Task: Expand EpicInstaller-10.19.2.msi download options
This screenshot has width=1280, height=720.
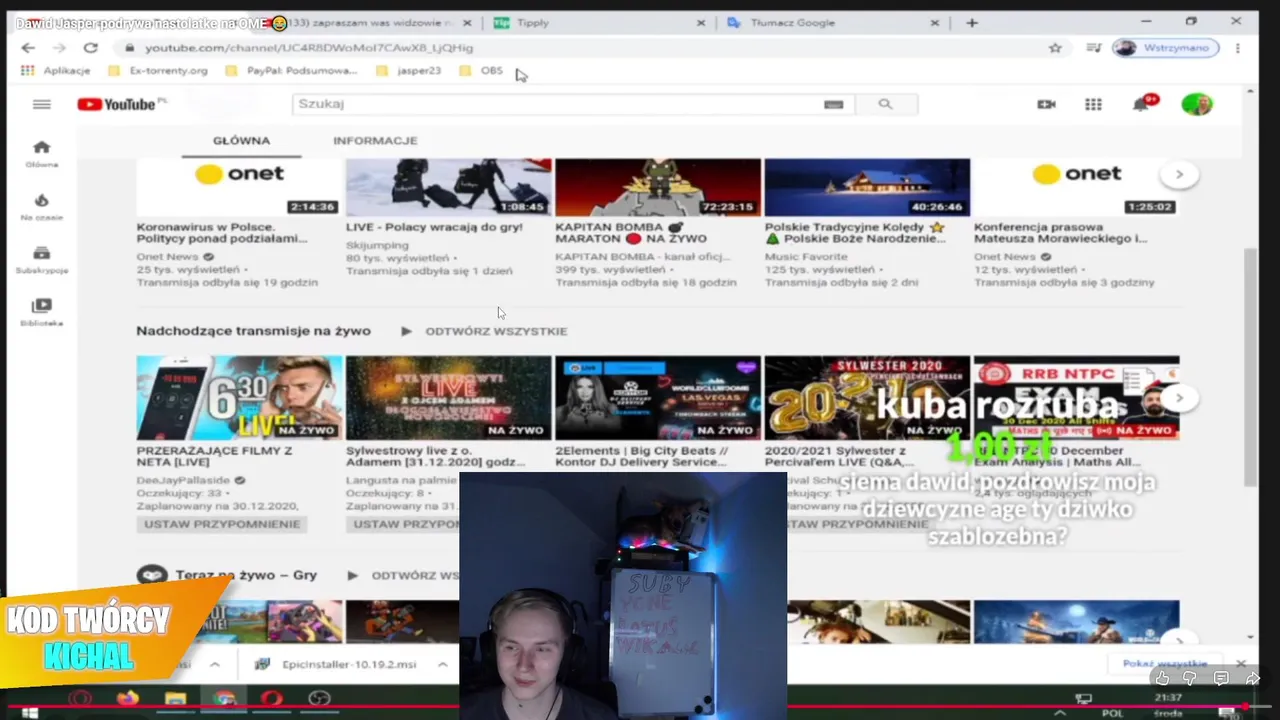Action: click(x=442, y=664)
